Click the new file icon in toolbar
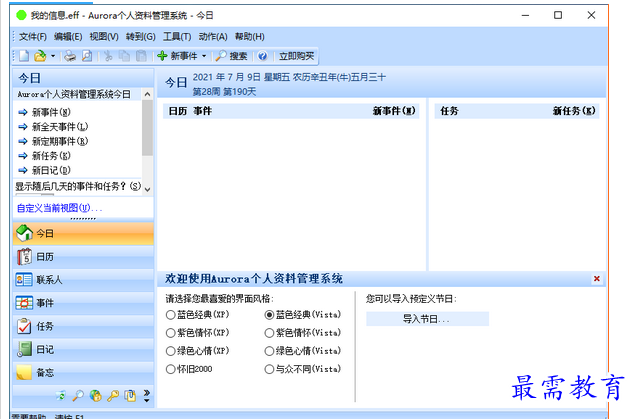Image resolution: width=633 pixels, height=419 pixels. coord(24,56)
